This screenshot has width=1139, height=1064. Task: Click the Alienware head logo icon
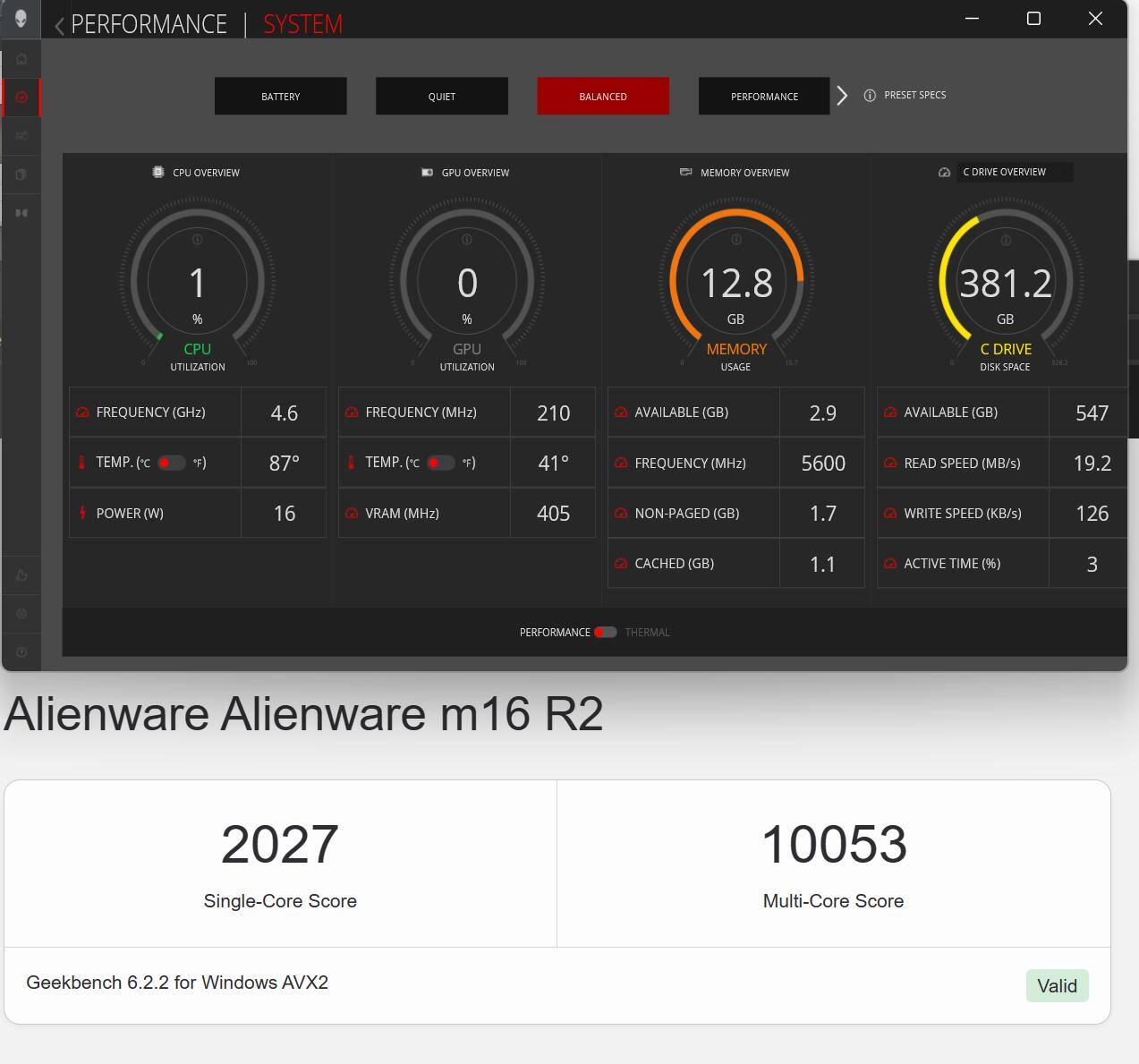click(x=21, y=19)
